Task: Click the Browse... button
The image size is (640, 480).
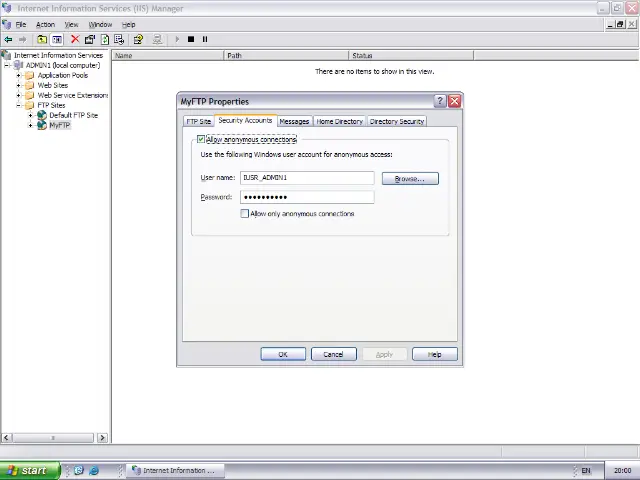Action: pos(410,178)
